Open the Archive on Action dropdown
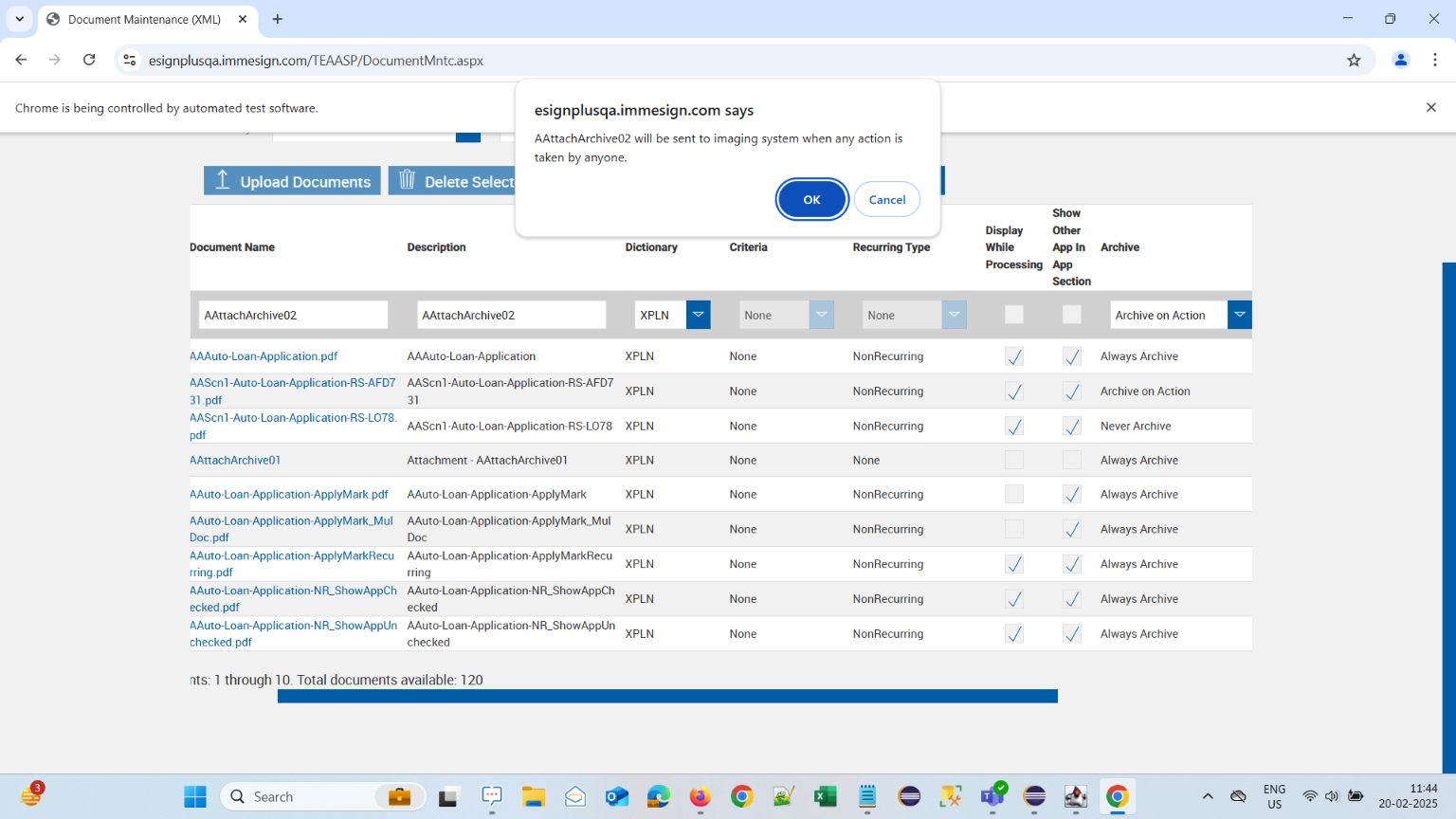This screenshot has width=1456, height=819. tap(1240, 315)
